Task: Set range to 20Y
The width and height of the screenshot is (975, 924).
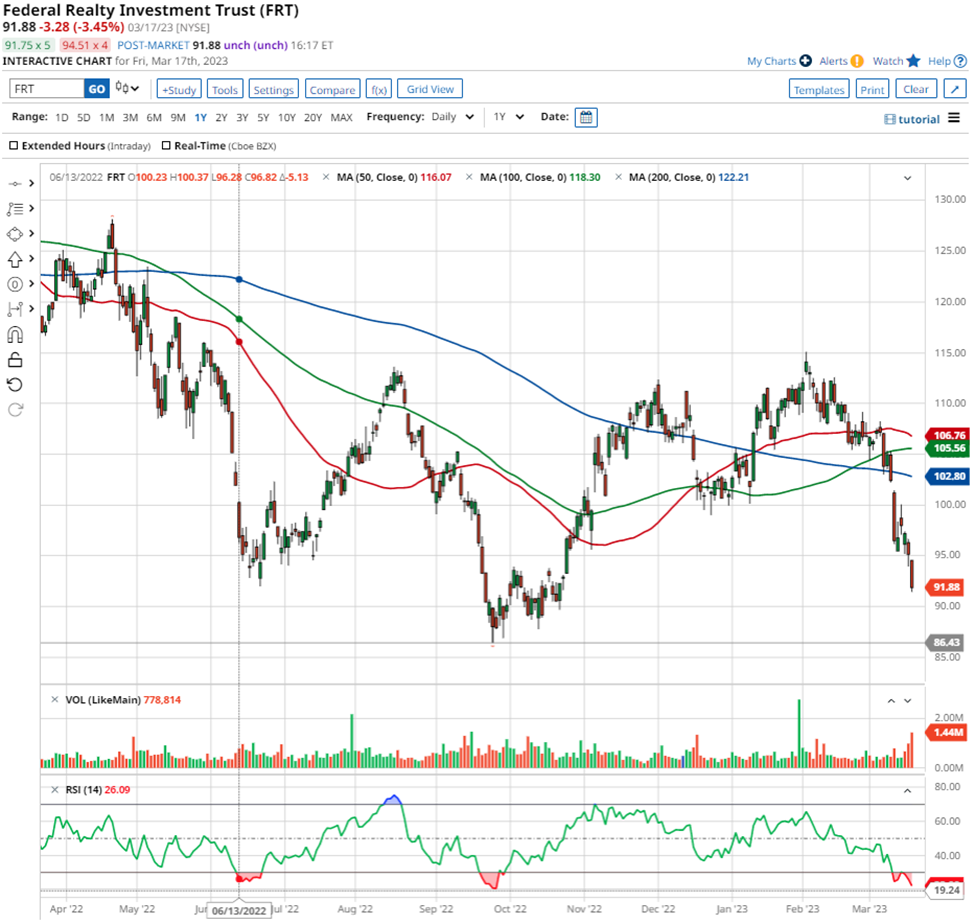Action: [x=313, y=118]
